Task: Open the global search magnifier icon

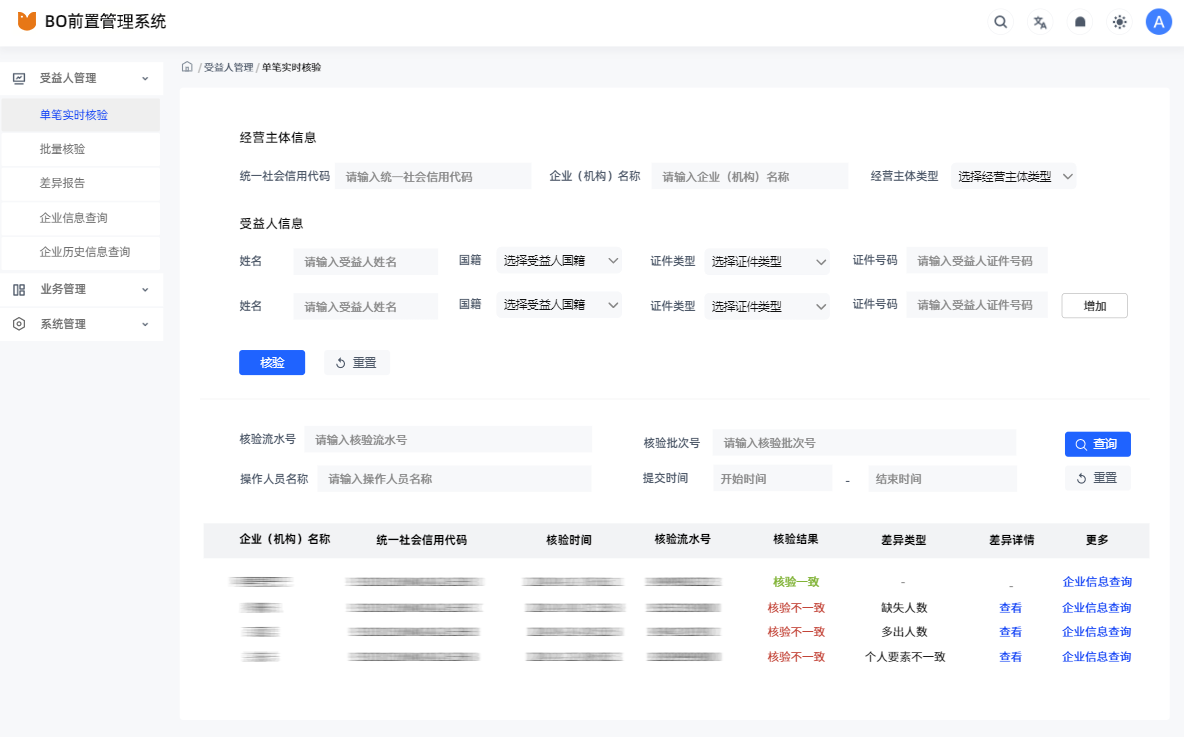Action: coord(1000,21)
